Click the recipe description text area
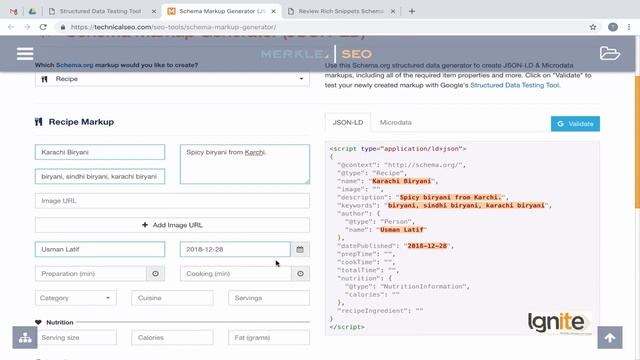The image size is (640, 360). click(245, 164)
